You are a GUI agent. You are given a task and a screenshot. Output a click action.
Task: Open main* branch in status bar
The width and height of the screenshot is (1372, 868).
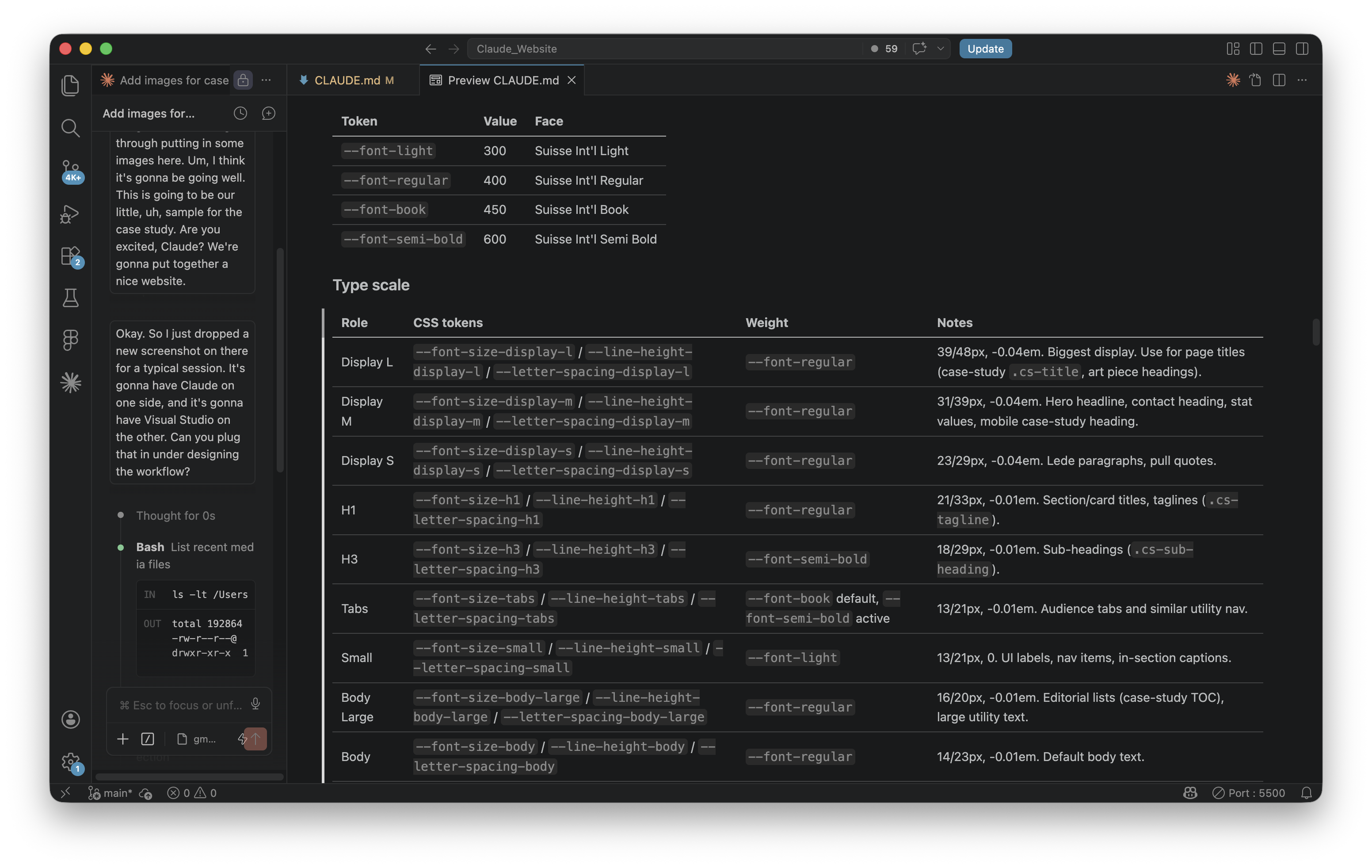(x=110, y=793)
